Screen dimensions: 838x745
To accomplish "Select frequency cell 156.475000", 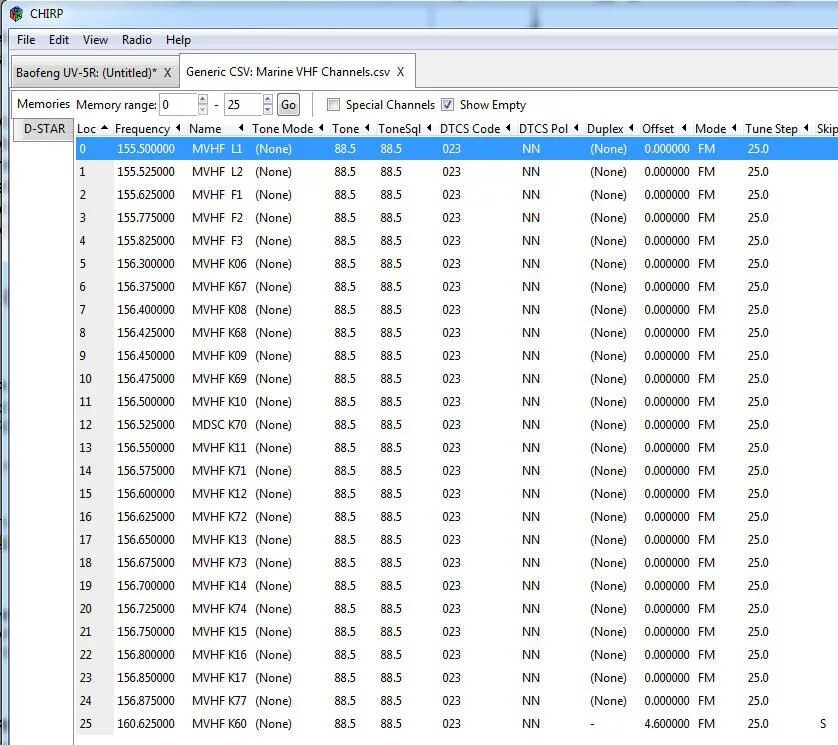I will pyautogui.click(x=146, y=379).
